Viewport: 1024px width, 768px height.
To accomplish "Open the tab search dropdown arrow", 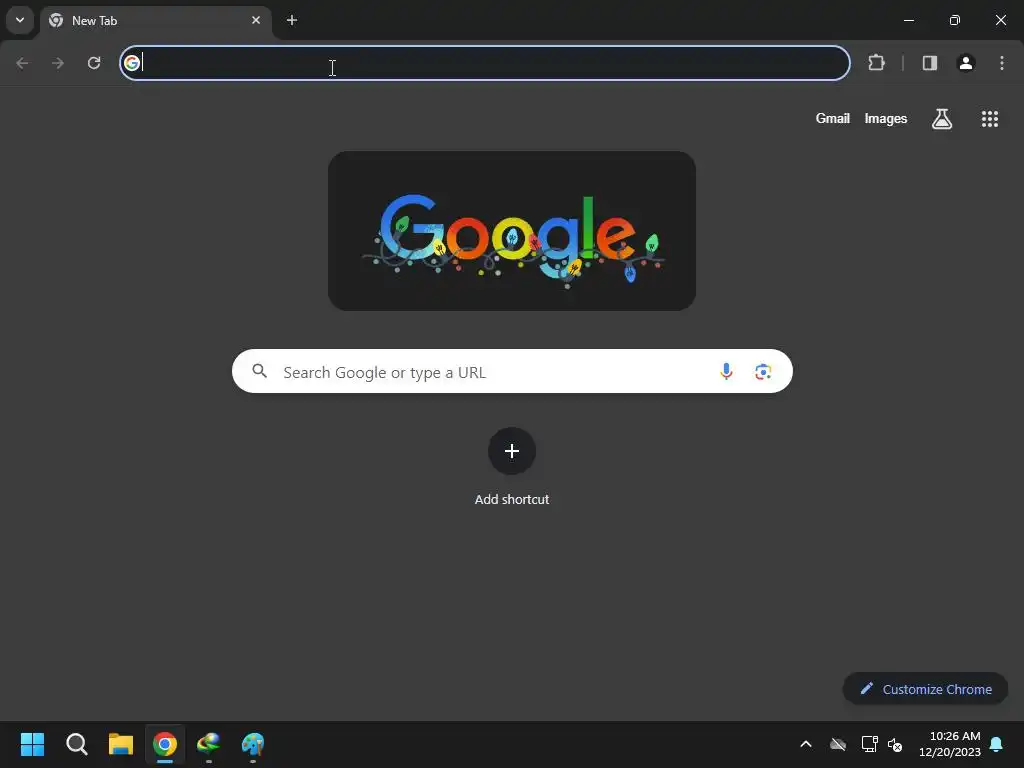I will click(20, 20).
